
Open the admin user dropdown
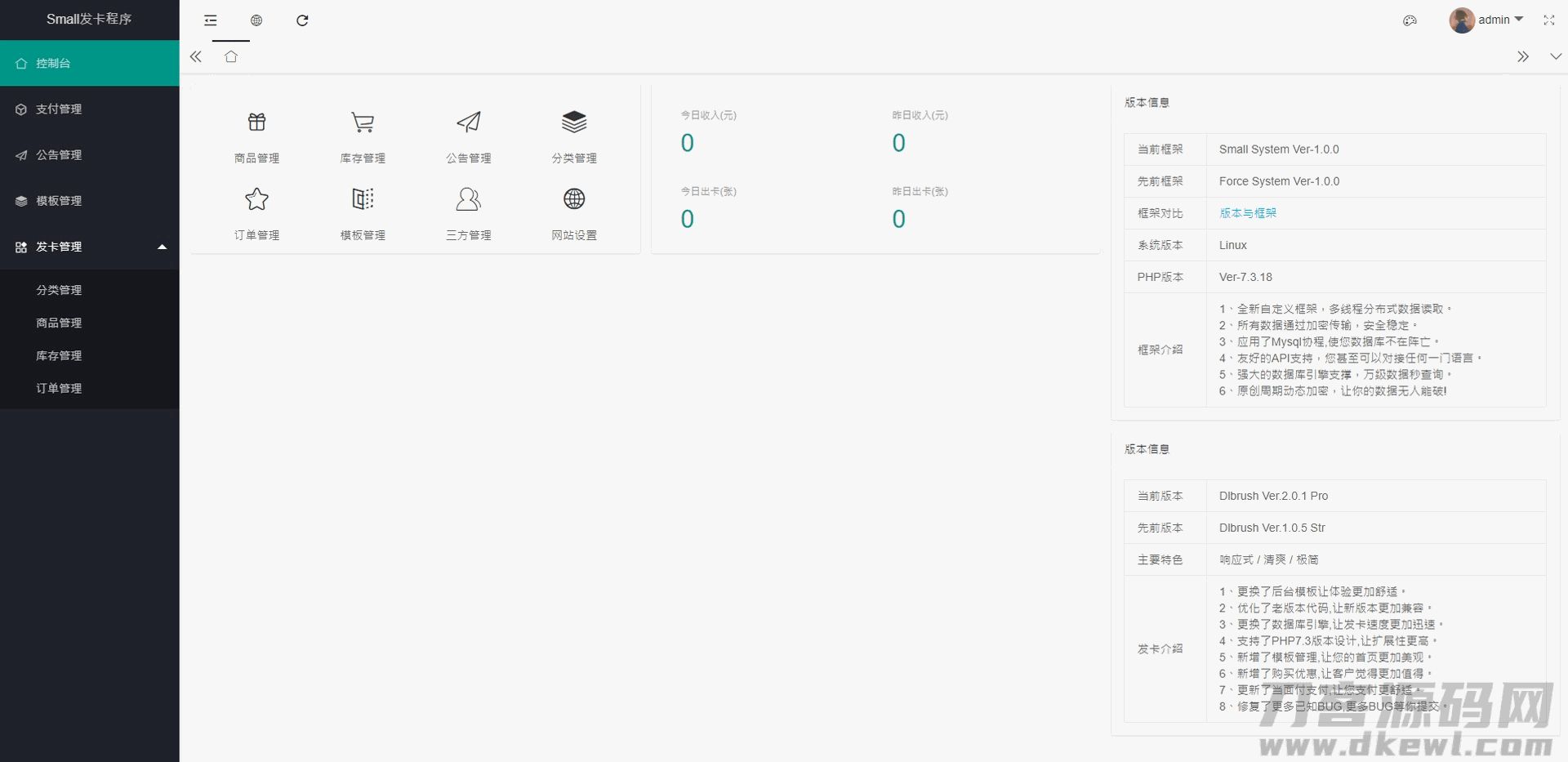(x=1486, y=20)
